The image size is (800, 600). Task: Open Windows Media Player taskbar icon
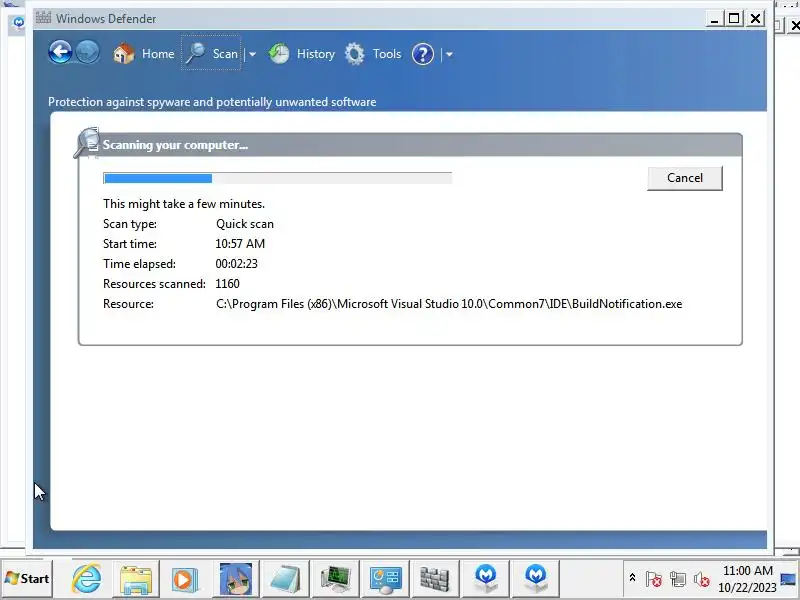click(x=185, y=579)
